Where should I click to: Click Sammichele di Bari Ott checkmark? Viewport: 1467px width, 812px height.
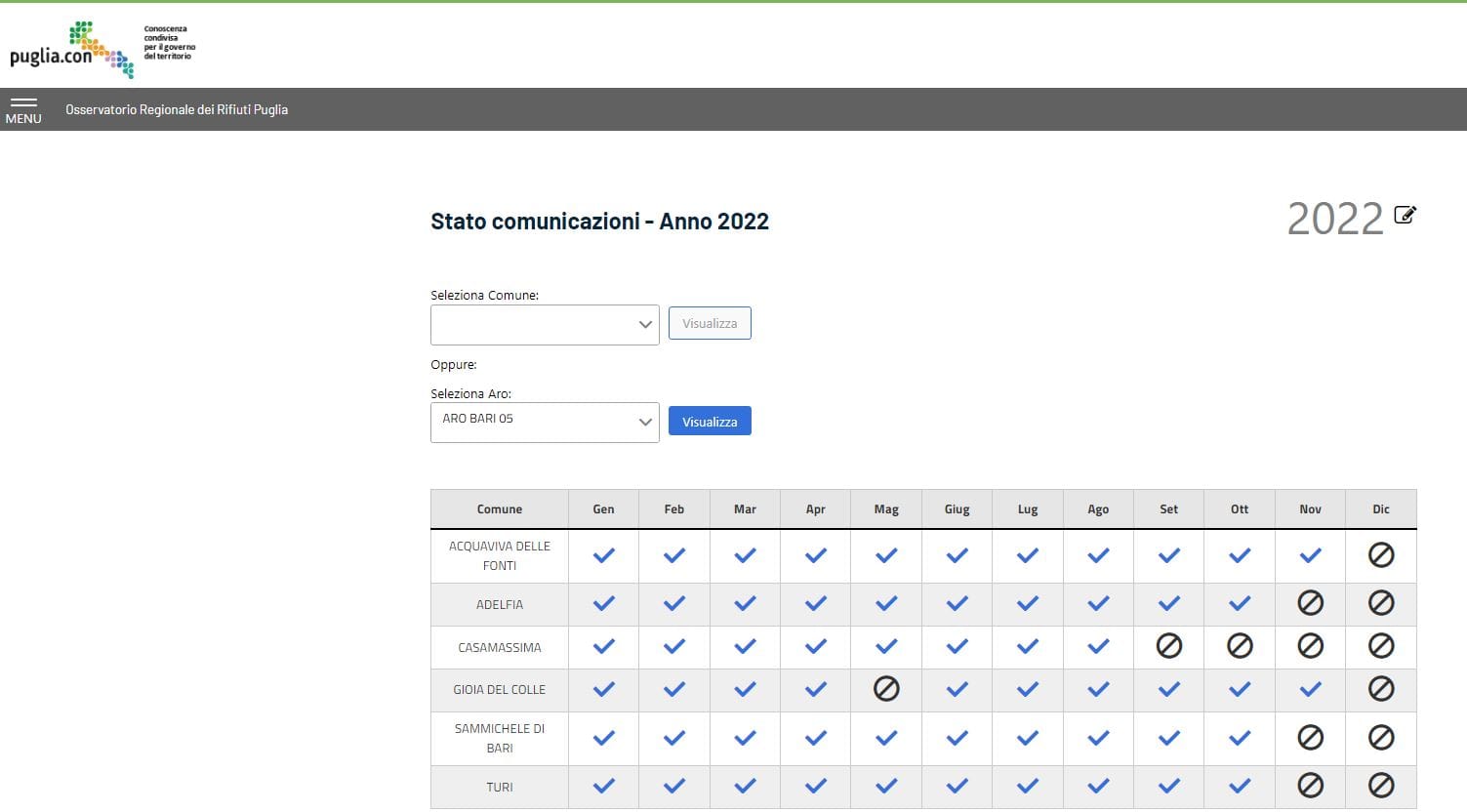click(1240, 738)
